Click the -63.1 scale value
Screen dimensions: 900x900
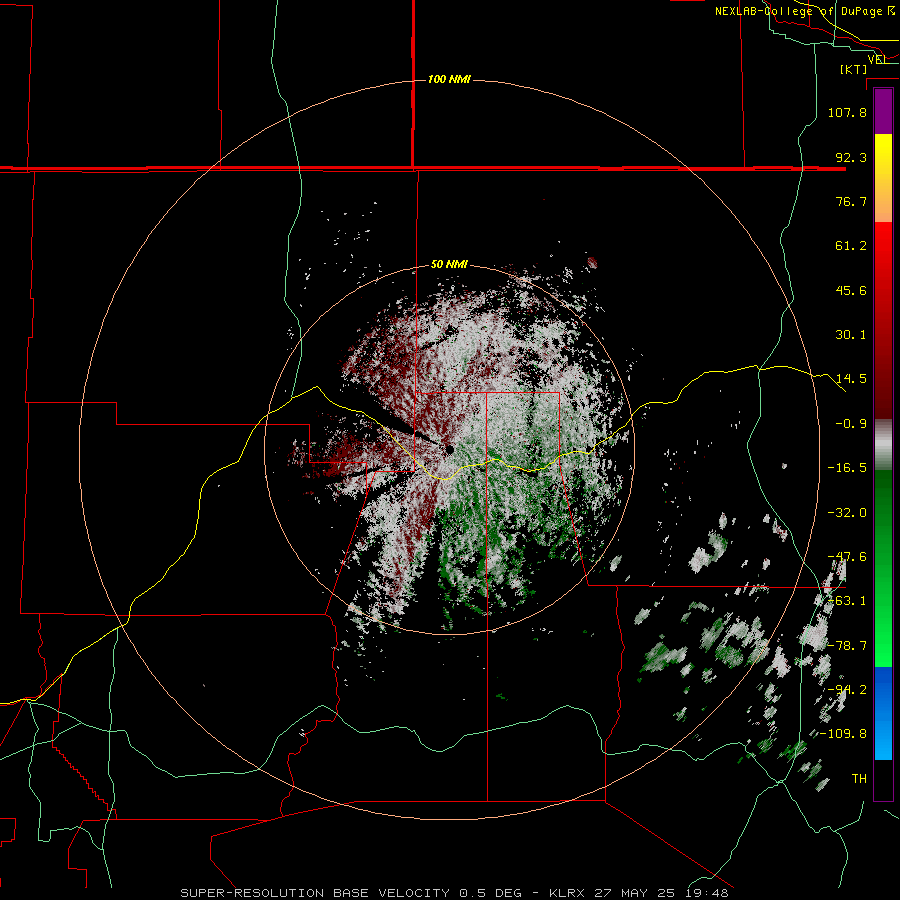tap(847, 601)
